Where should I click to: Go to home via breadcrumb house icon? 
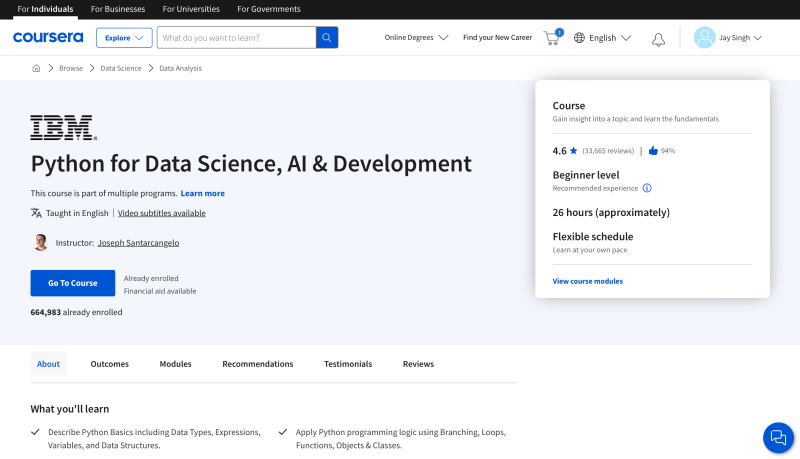[36, 68]
